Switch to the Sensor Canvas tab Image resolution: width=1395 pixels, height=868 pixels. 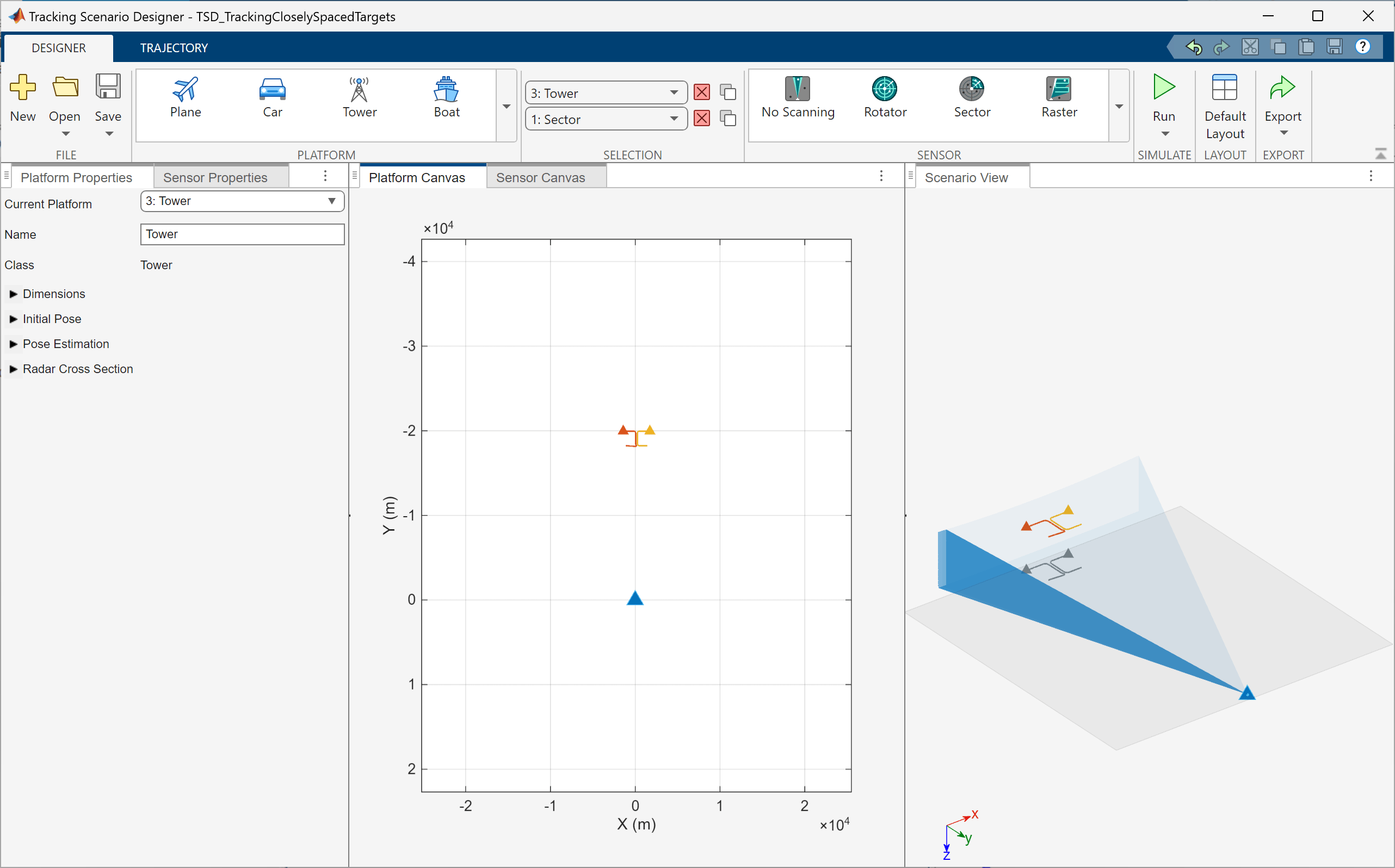coord(541,178)
